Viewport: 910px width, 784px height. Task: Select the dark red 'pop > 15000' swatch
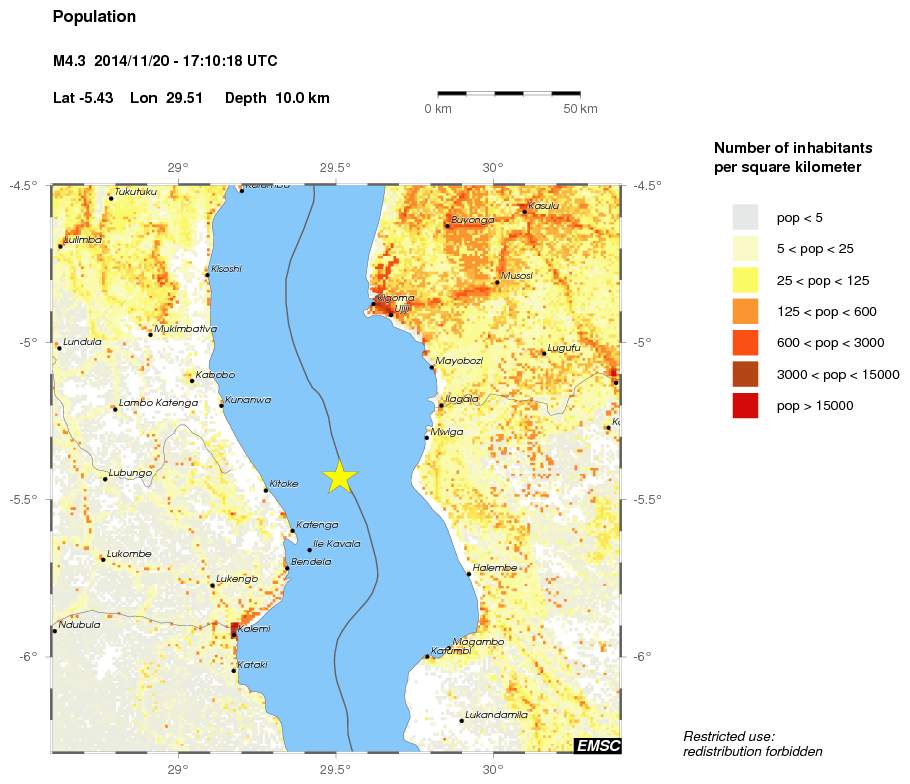coord(746,406)
